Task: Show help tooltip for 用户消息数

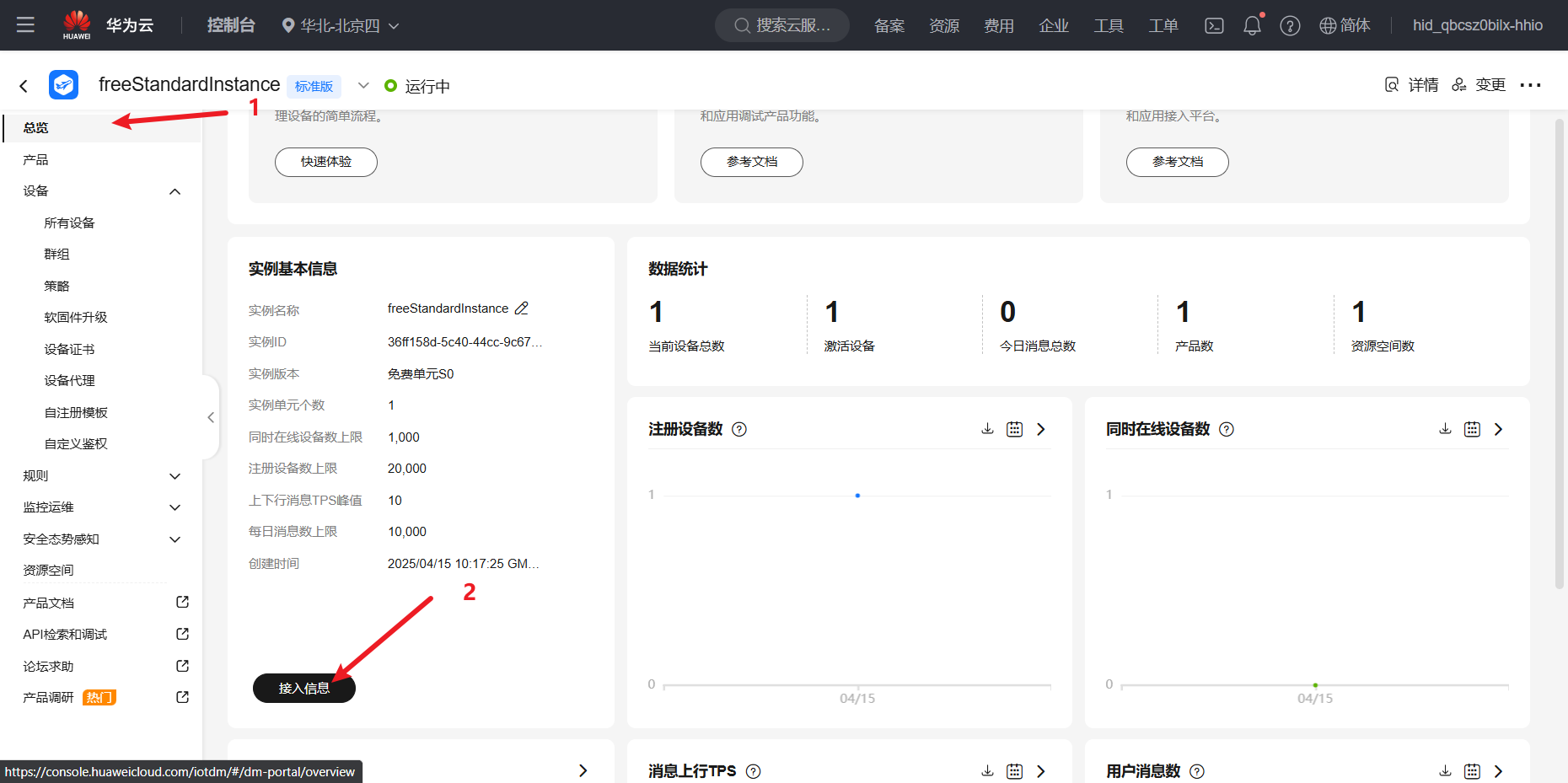Action: tap(1197, 771)
